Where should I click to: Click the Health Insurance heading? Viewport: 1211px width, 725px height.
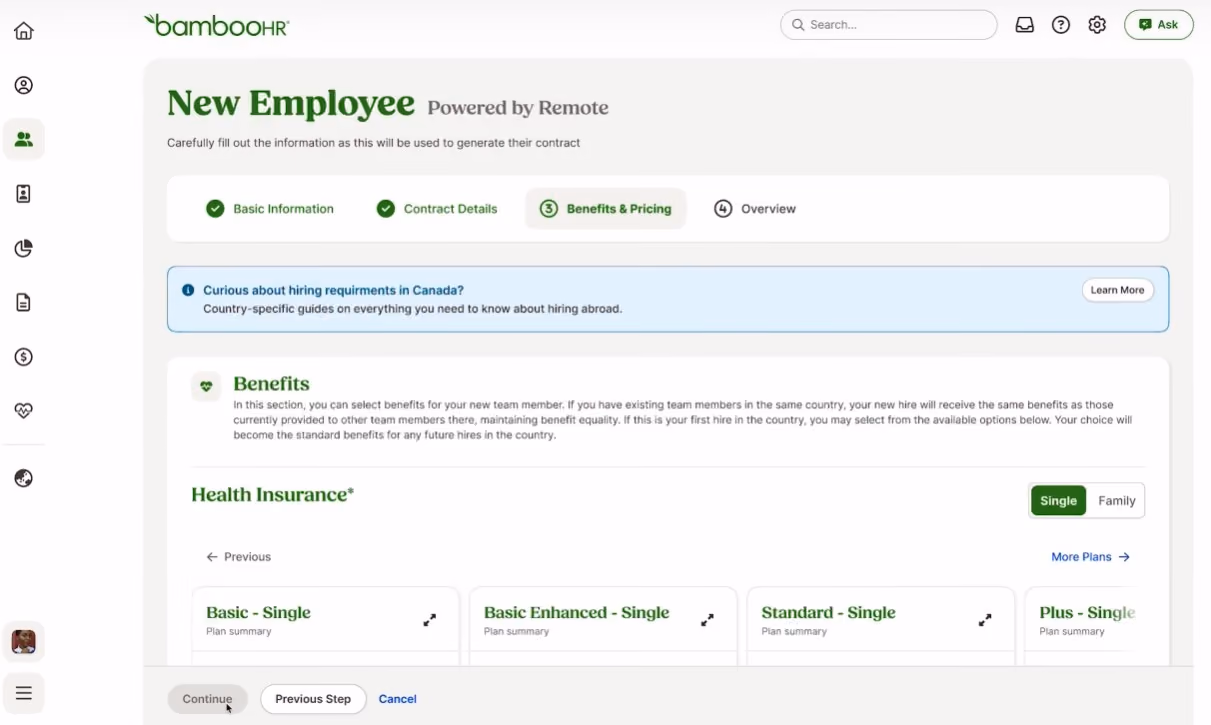coord(272,494)
